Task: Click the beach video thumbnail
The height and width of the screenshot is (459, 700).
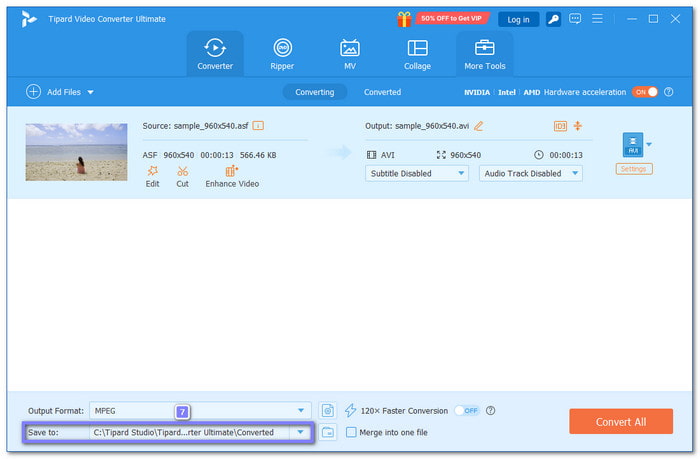Action: click(x=76, y=152)
